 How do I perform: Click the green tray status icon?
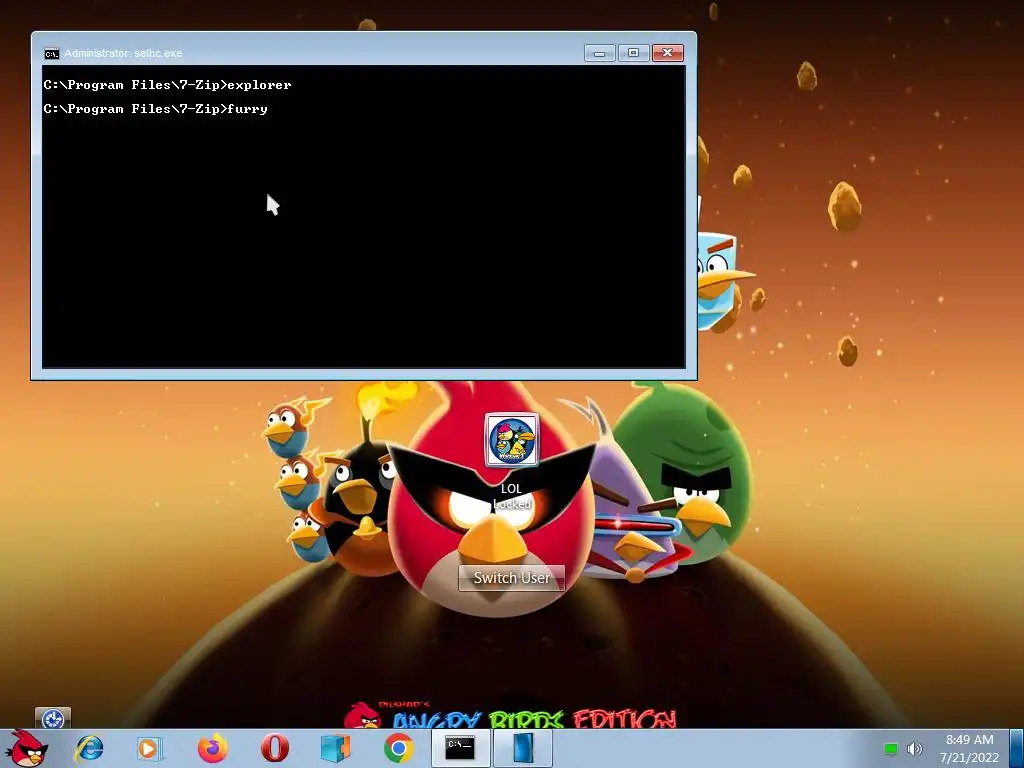890,749
